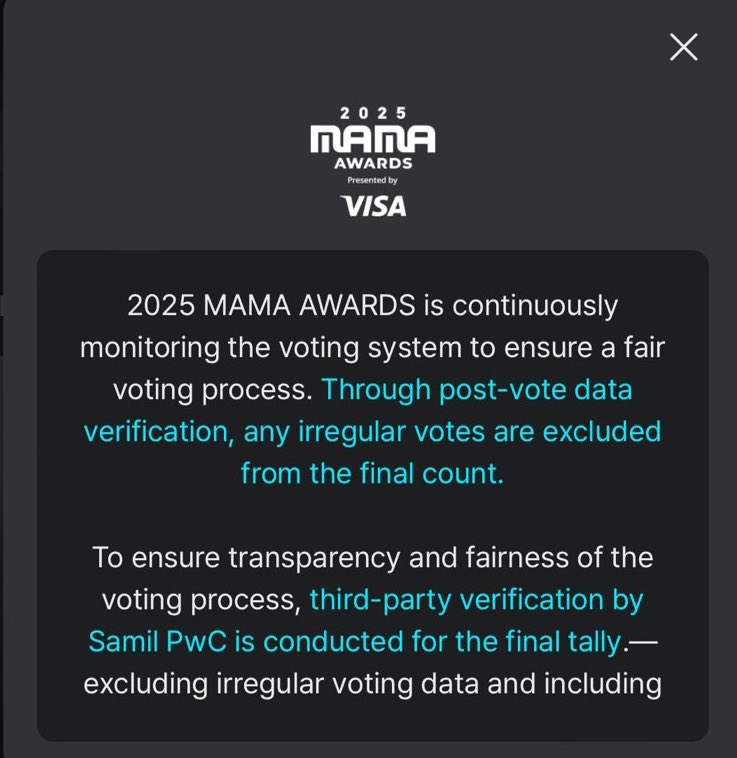737x758 pixels.
Task: Click the VISA sponsor logo
Action: click(373, 206)
